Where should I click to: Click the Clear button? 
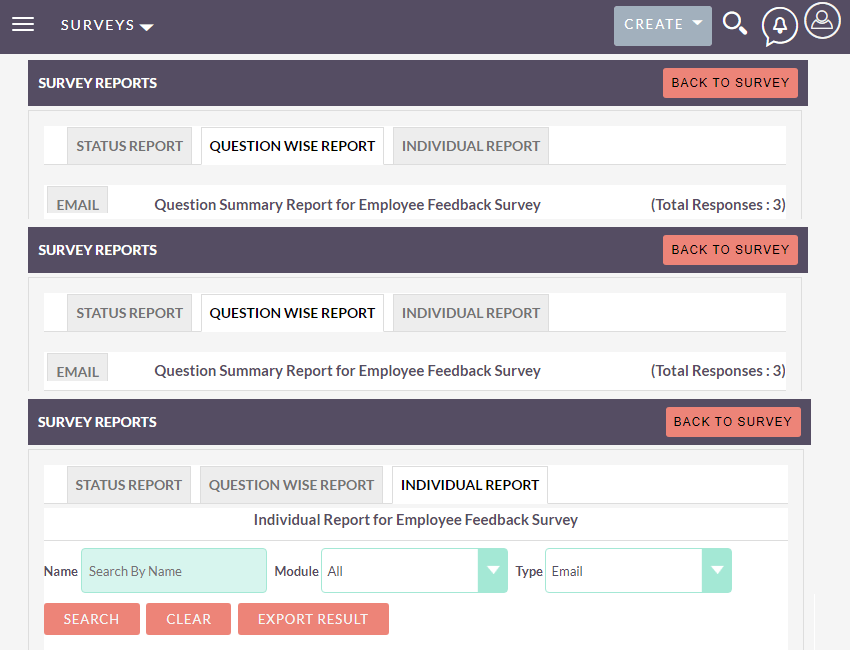(188, 619)
